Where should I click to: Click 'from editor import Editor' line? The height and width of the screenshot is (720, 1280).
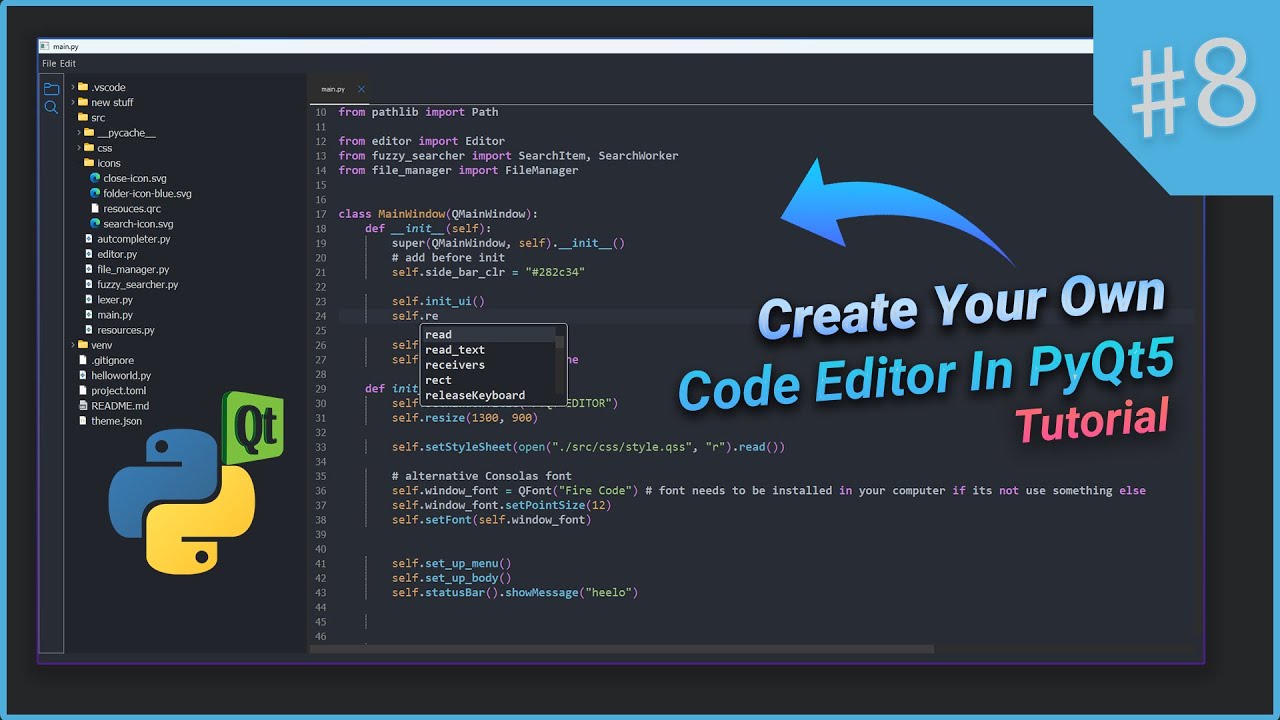pos(421,141)
